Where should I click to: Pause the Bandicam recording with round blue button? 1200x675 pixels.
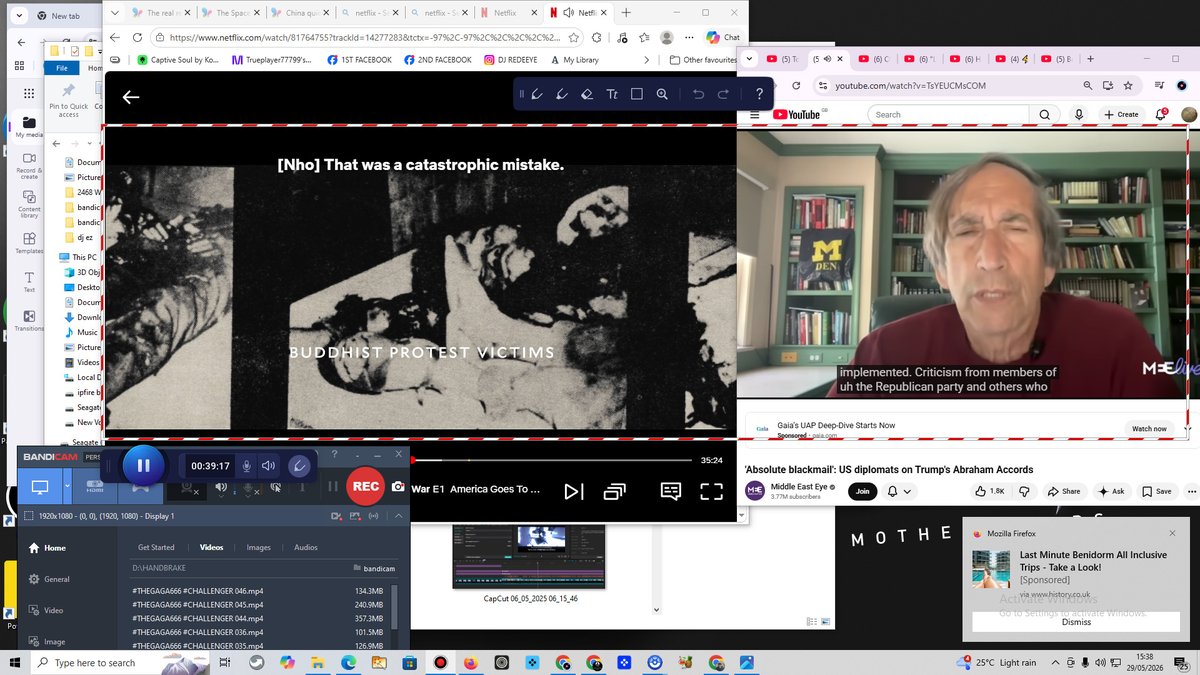tap(143, 465)
